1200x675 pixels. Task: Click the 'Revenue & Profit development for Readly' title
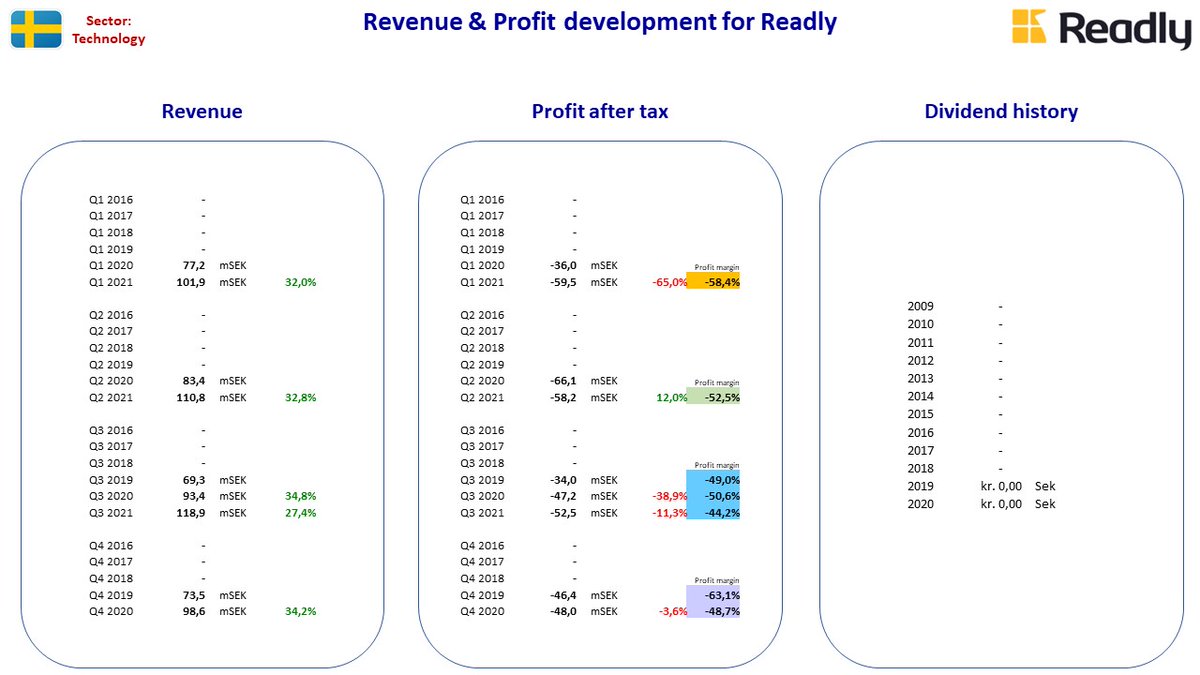[600, 22]
